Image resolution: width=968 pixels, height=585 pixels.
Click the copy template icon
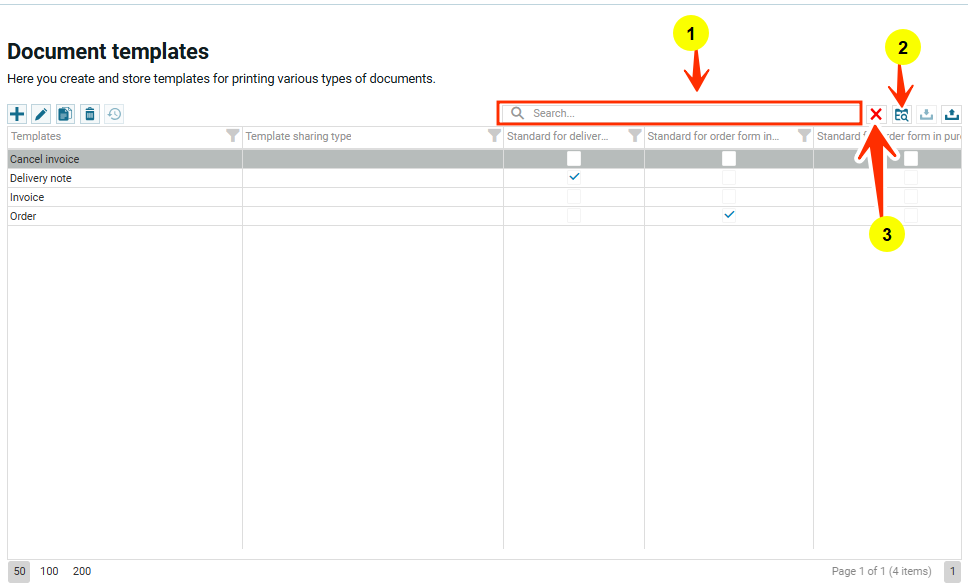click(x=65, y=114)
